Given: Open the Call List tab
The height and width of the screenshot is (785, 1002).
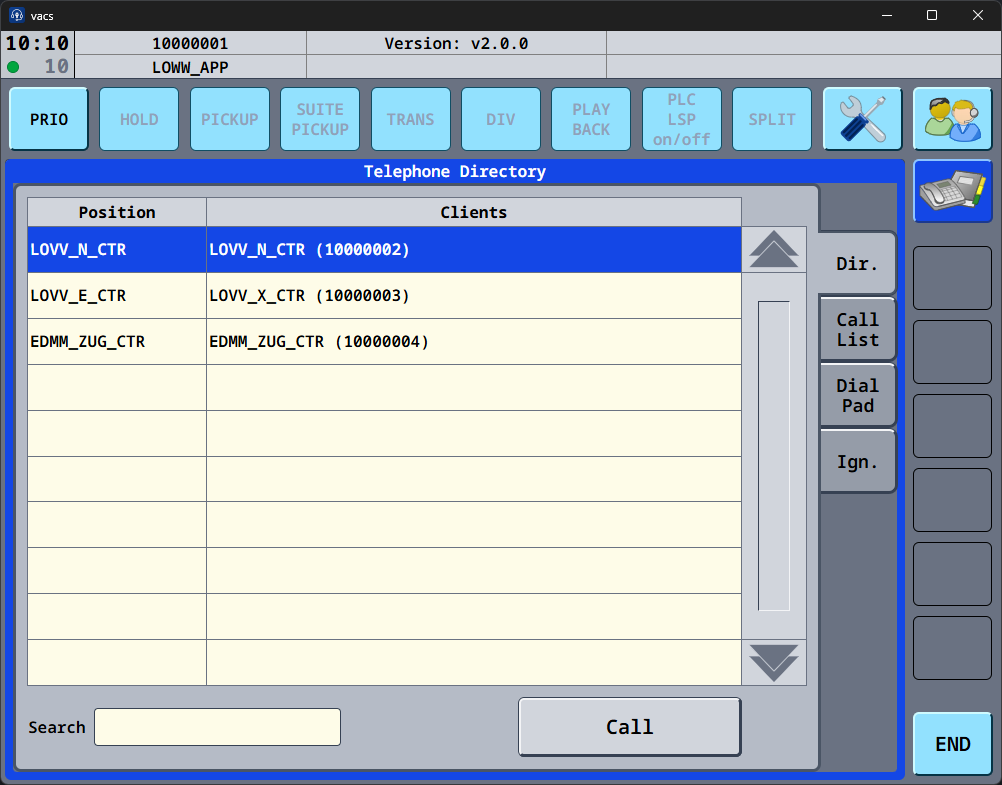Looking at the screenshot, I should point(857,330).
